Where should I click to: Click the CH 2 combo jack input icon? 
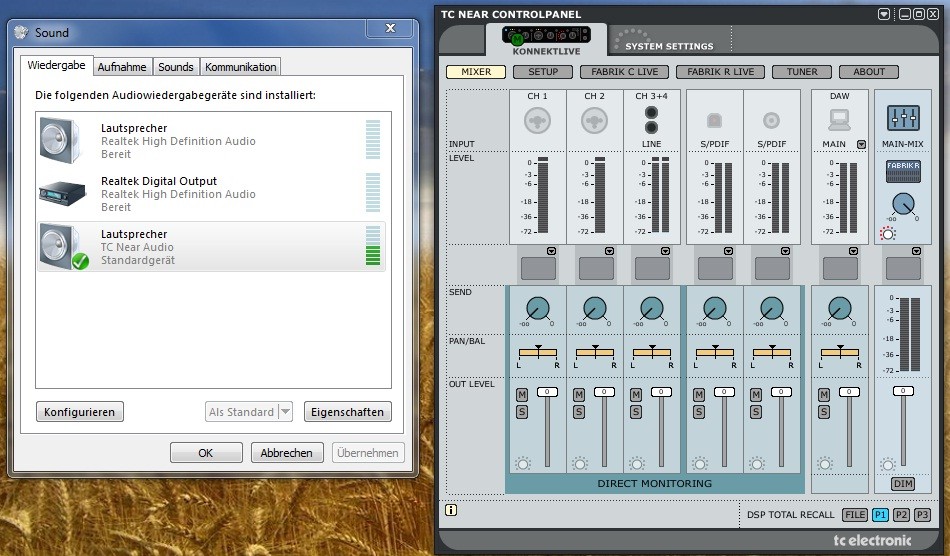[594, 121]
